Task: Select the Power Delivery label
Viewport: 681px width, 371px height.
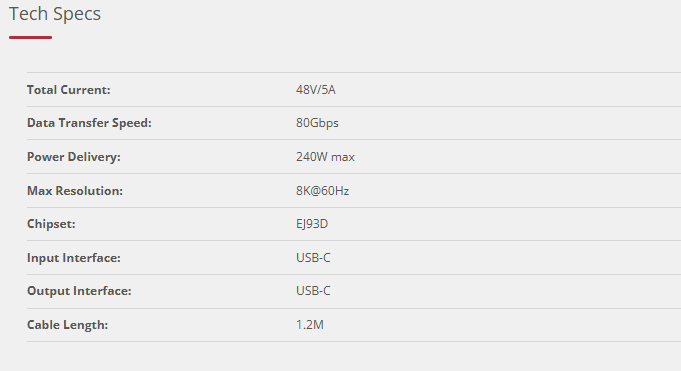Action: [74, 156]
